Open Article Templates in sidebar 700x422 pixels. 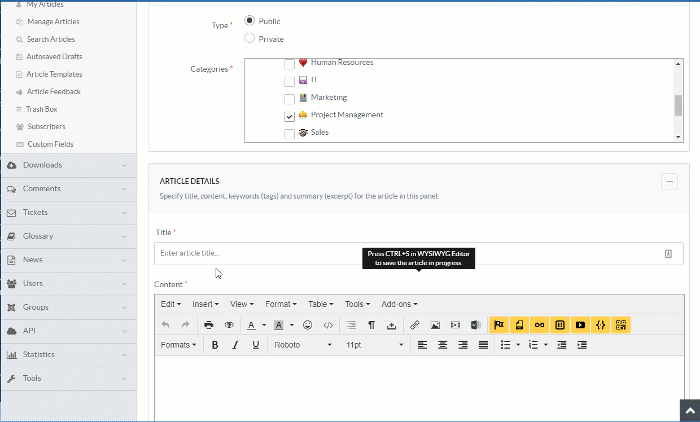(54, 74)
